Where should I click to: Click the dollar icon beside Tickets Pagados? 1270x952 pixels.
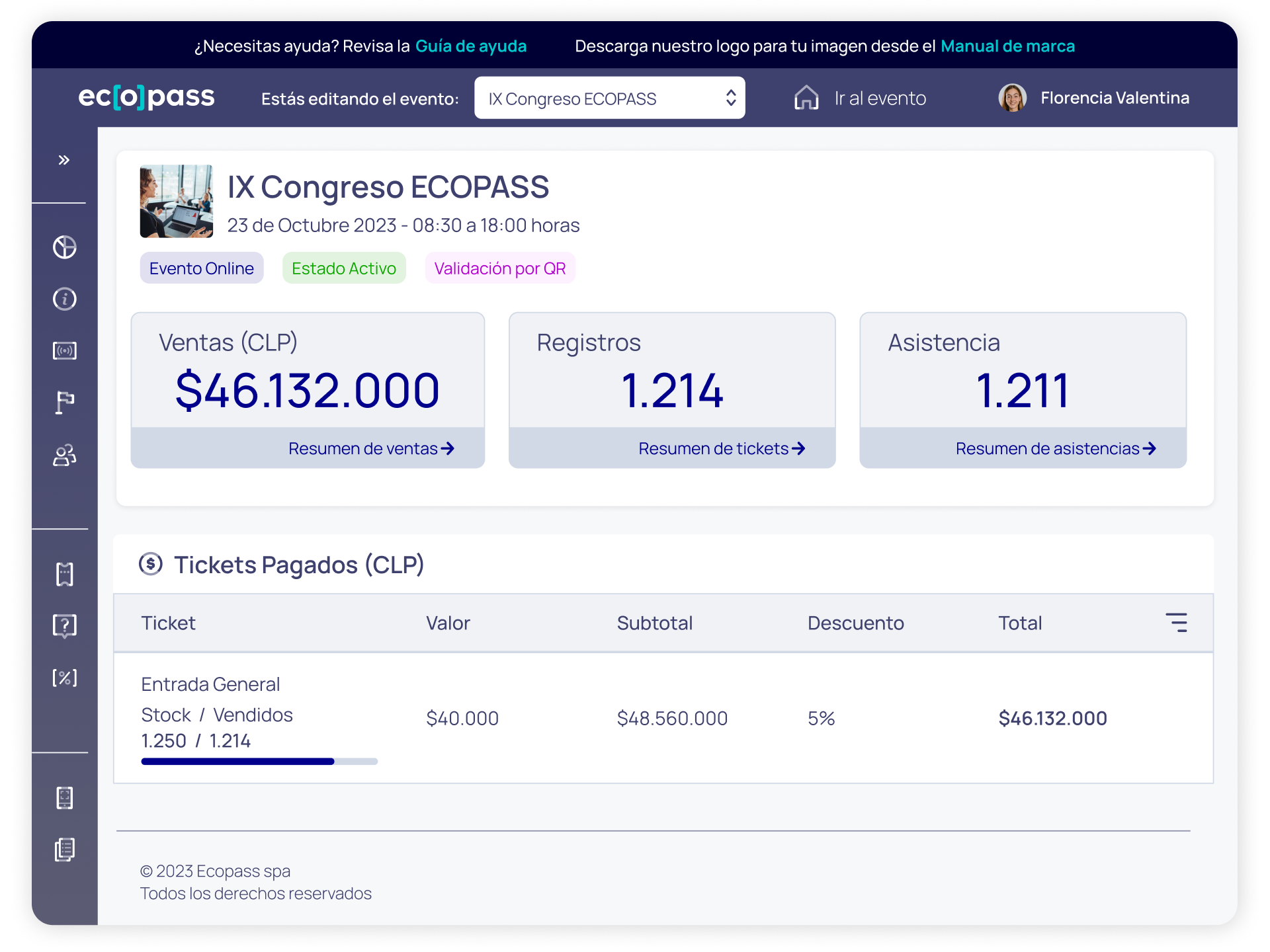tap(151, 564)
